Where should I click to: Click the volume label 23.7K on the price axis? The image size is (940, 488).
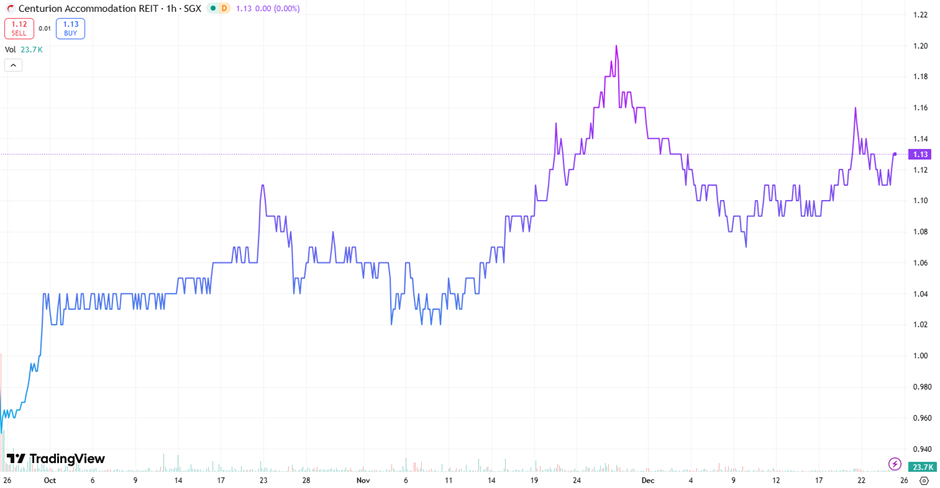(x=920, y=467)
